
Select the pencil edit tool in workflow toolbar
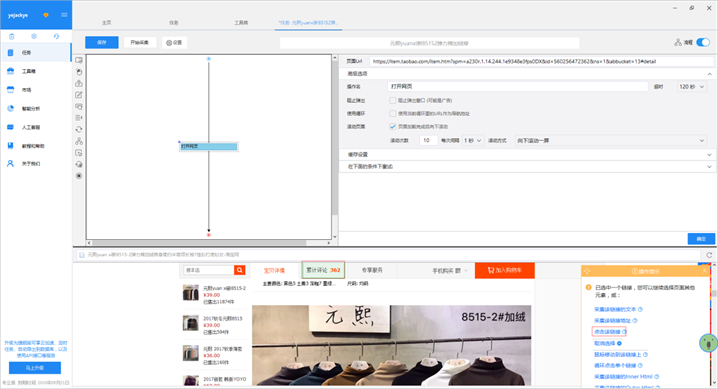point(79,95)
